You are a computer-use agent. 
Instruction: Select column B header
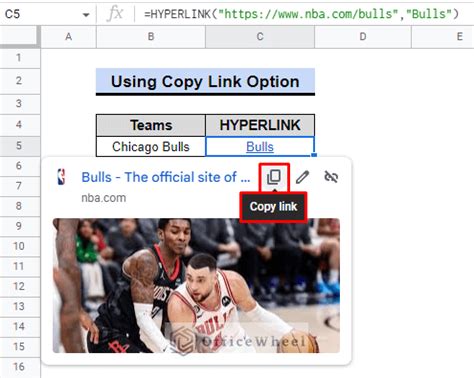151,37
